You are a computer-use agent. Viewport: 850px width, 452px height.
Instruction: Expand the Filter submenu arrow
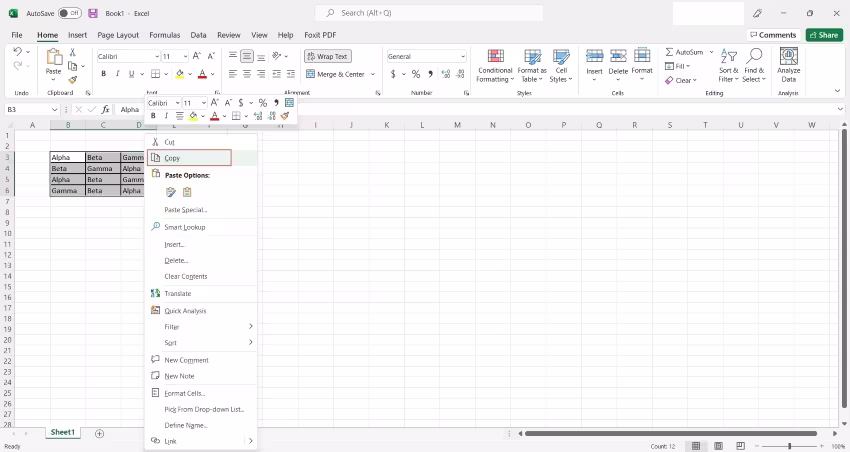click(x=250, y=326)
